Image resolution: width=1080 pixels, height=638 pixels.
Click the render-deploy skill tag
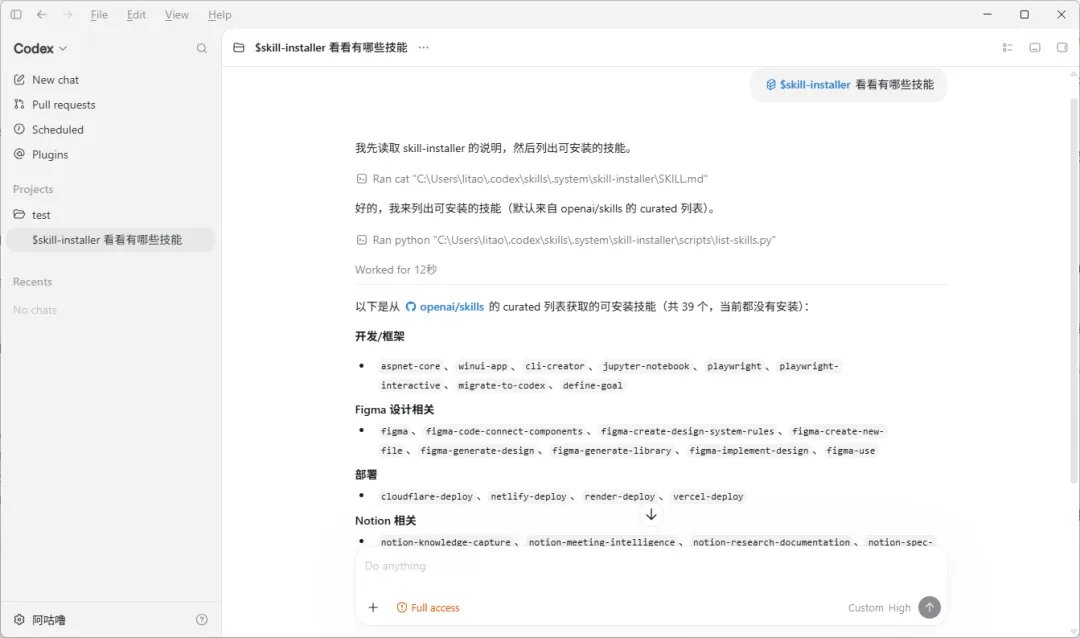pos(620,497)
